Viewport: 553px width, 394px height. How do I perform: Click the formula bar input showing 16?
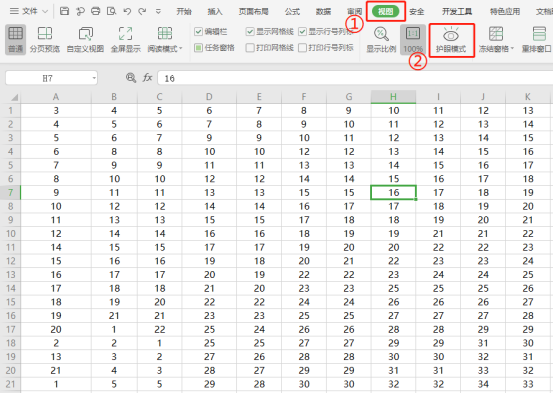point(355,78)
